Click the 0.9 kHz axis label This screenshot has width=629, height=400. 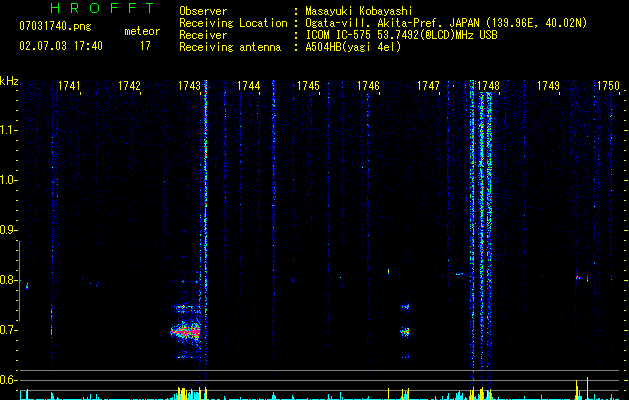(8, 230)
